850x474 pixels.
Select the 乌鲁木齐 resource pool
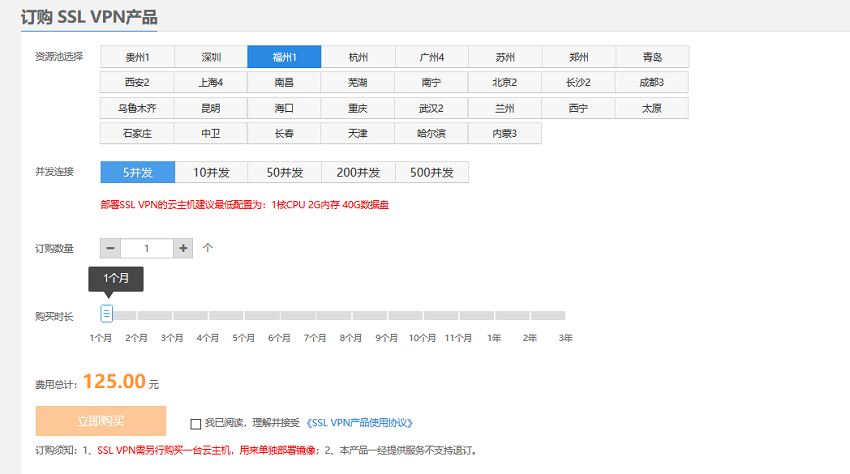tap(137, 108)
